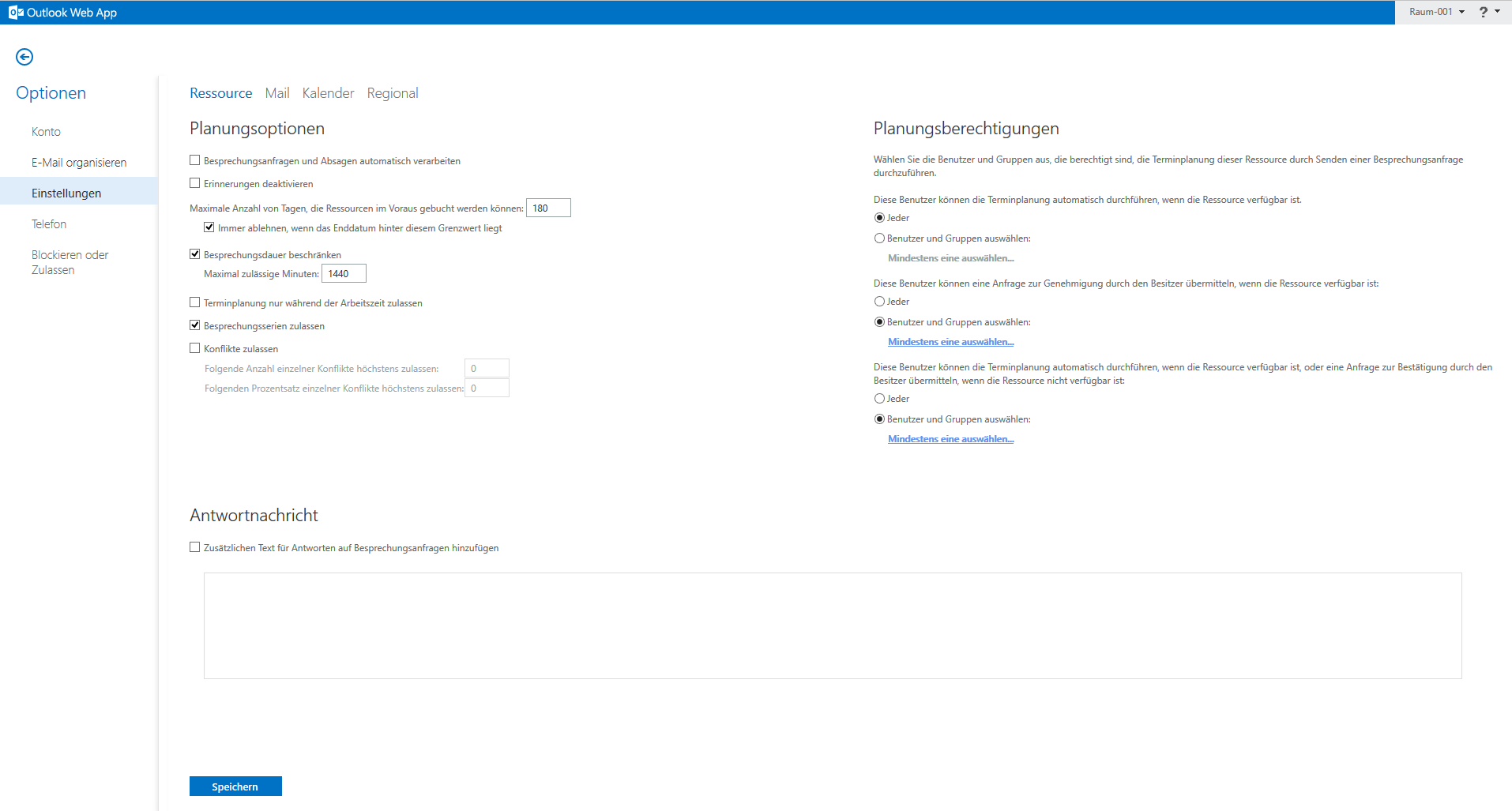Click the Planungsberechtigungen heading

(966, 129)
